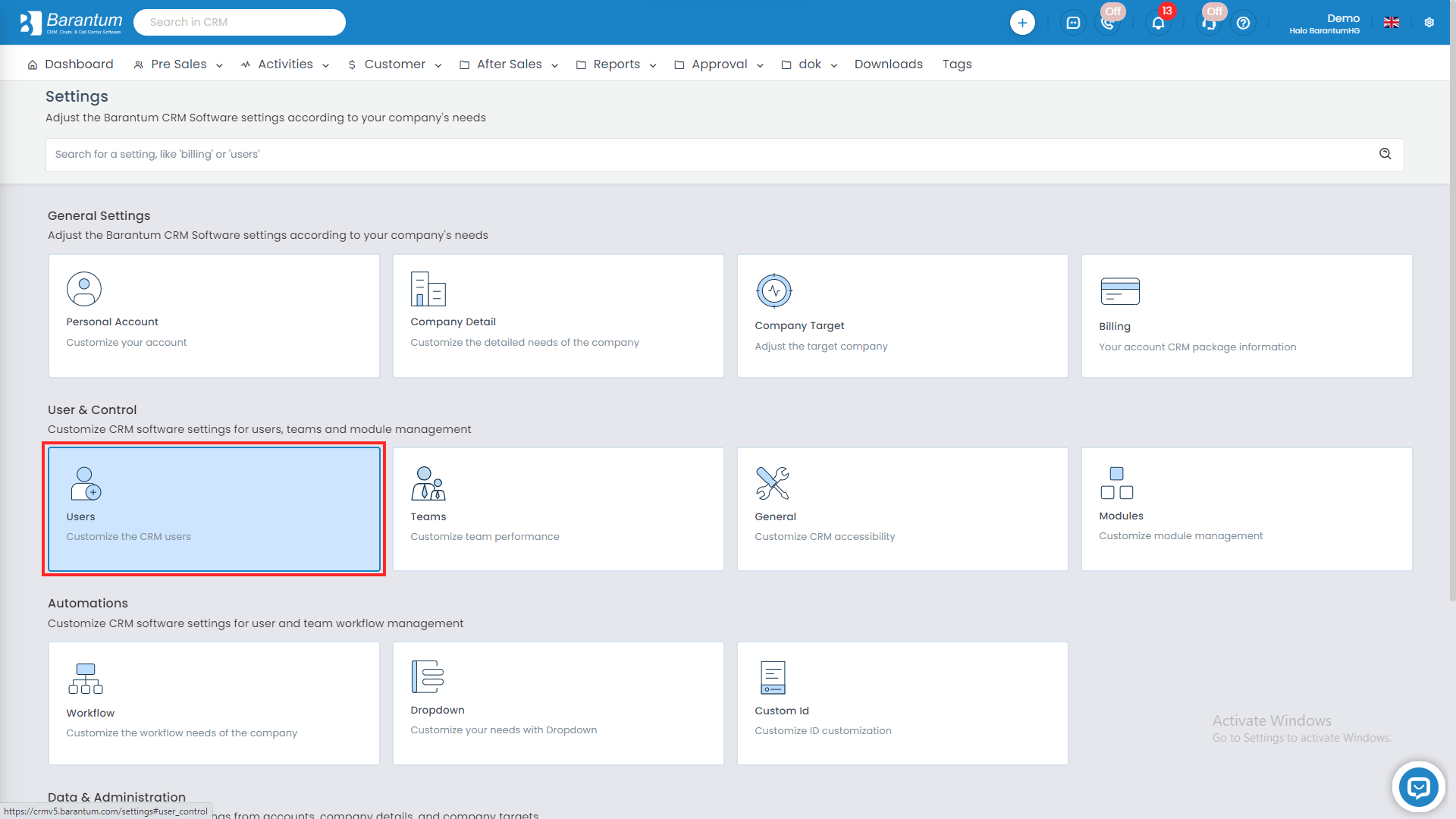Expand the After Sales menu
This screenshot has height=819, width=1456.
pos(509,64)
